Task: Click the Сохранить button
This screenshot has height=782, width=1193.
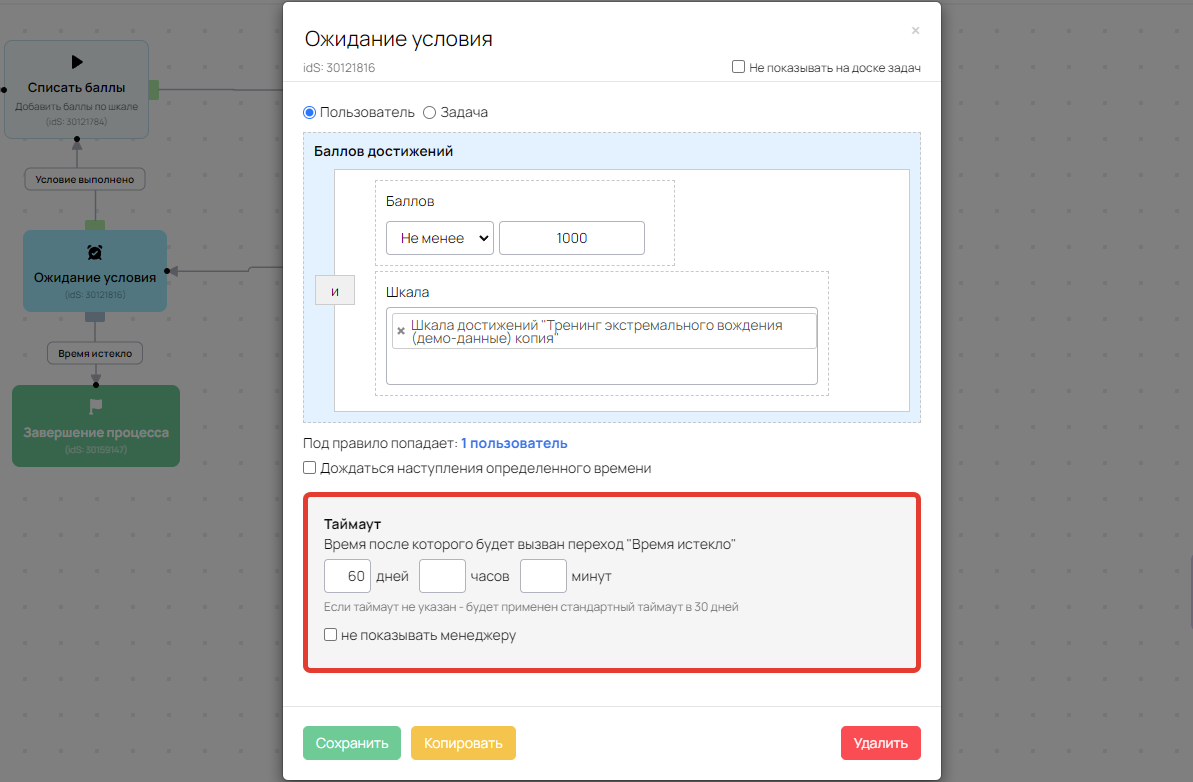Action: [352, 743]
